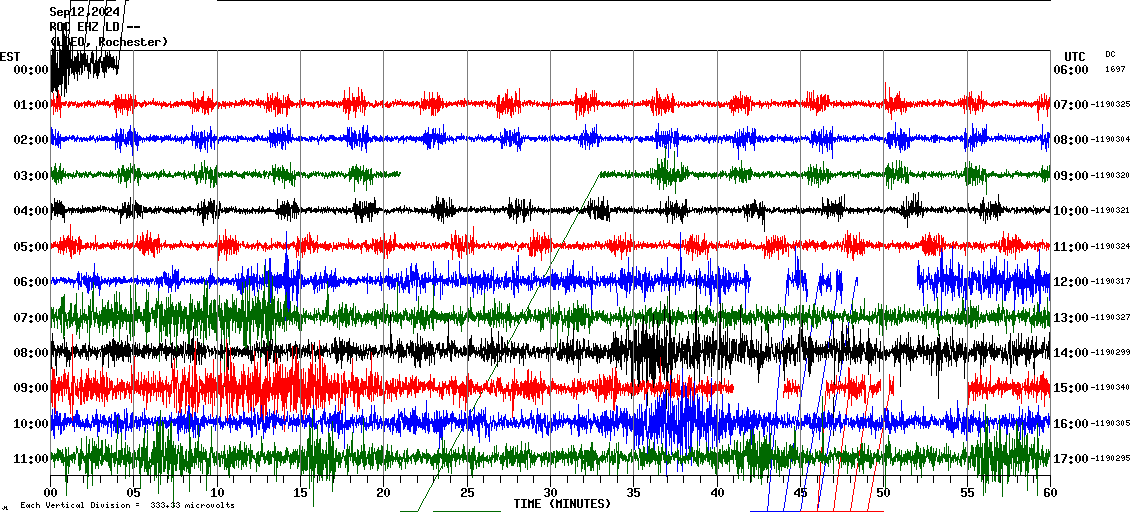Click the 09:00 EST row label

click(x=31, y=388)
